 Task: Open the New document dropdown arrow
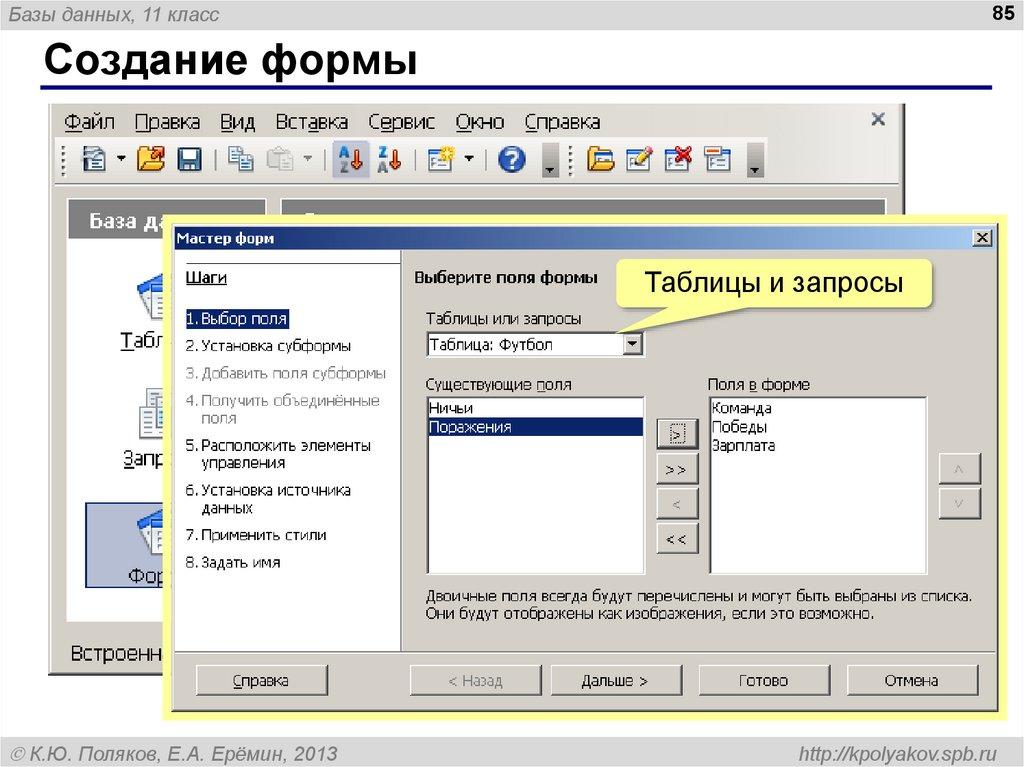tap(122, 158)
